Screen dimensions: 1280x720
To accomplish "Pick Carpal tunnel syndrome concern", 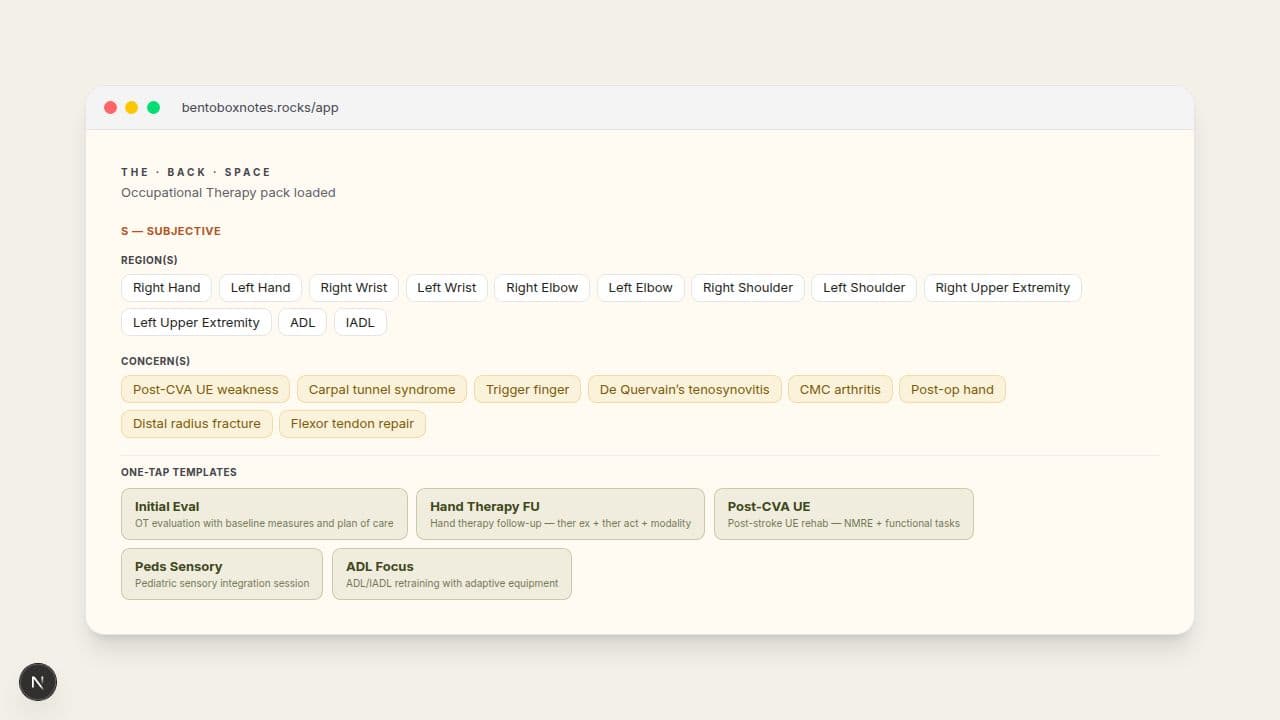I will click(382, 389).
